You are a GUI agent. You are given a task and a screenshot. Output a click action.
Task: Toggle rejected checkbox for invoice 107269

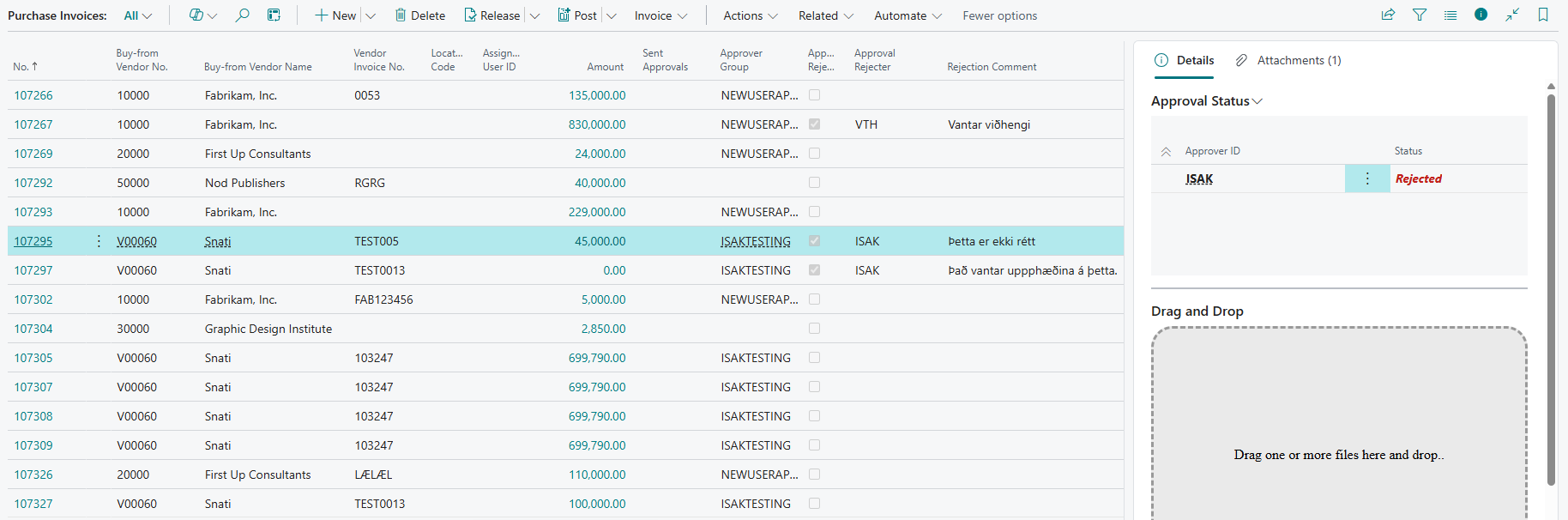(x=814, y=154)
